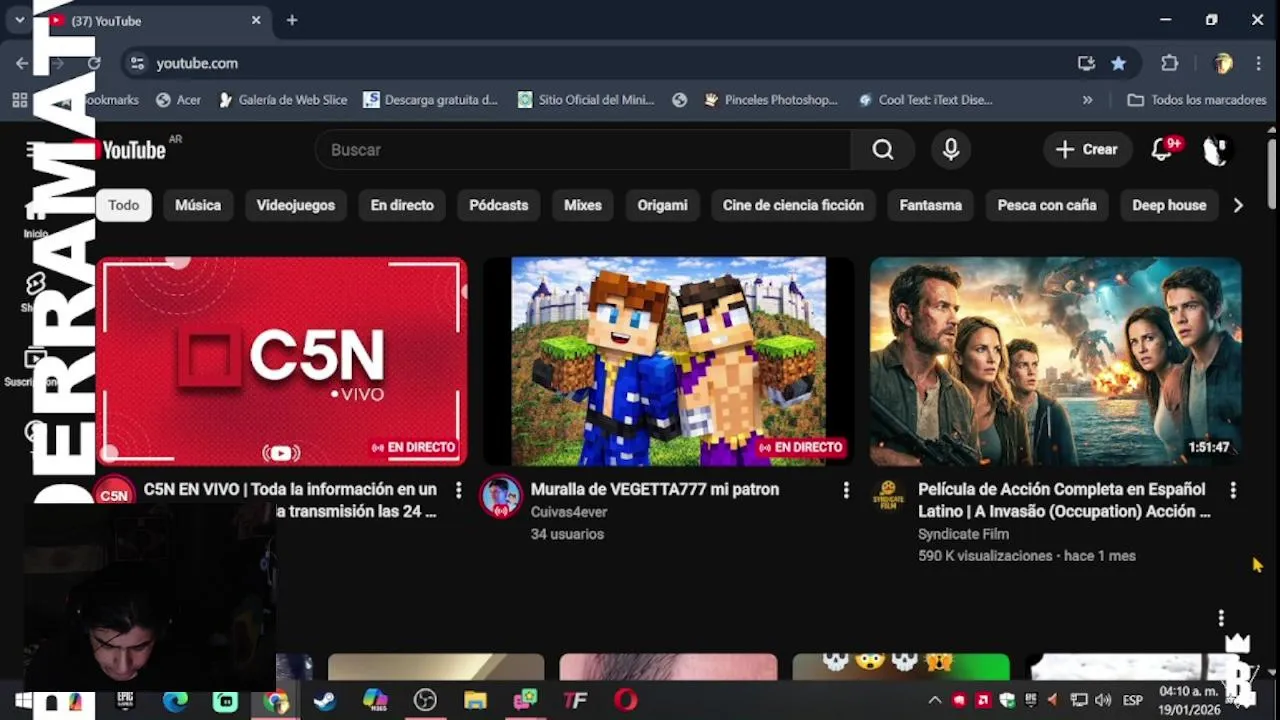Screen dimensions: 1280x720
Task: Open the Chrome profile avatar
Action: [1222, 63]
